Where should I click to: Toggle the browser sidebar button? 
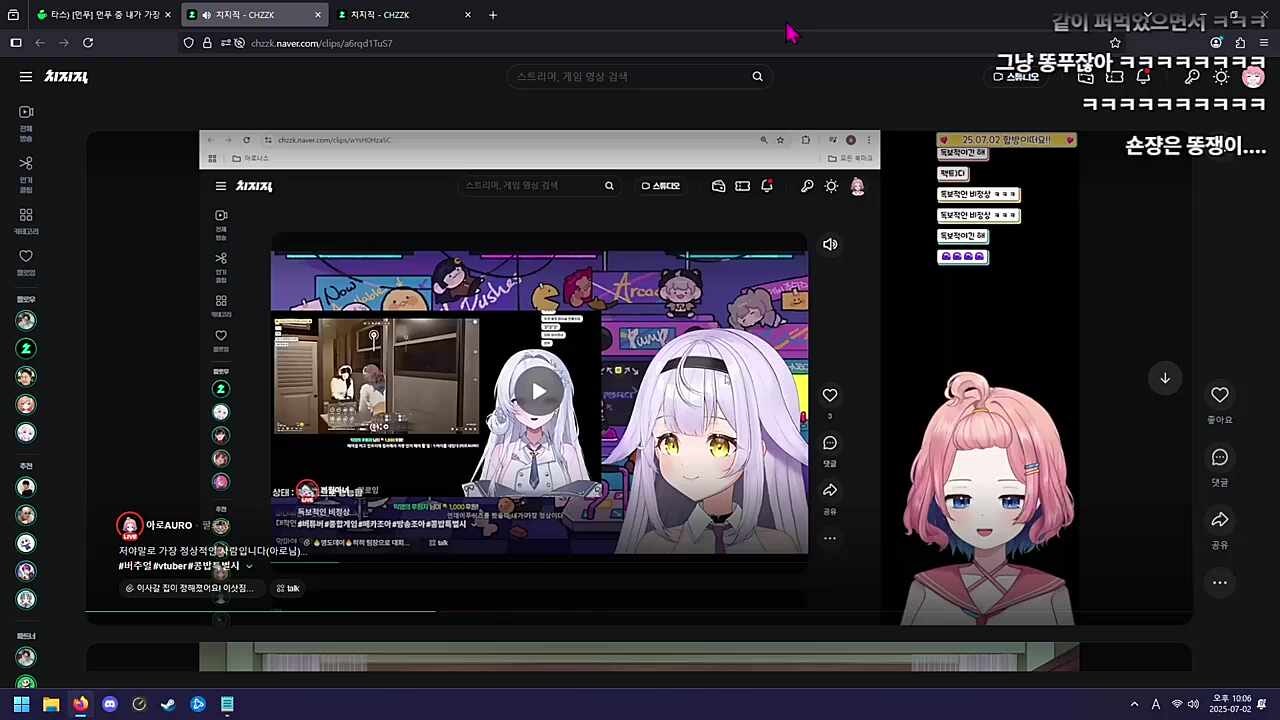point(16,43)
